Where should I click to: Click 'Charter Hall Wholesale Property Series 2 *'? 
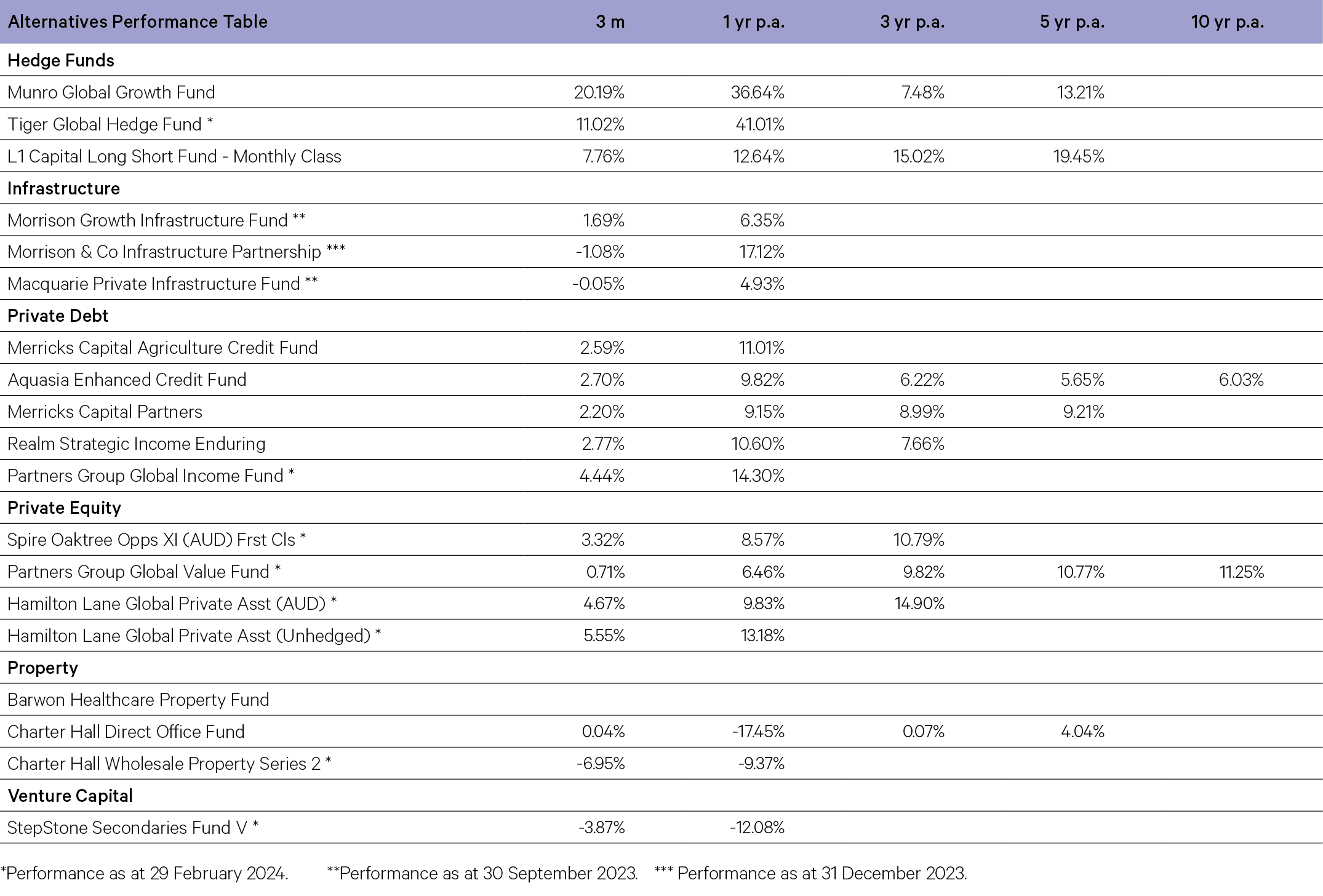click(x=169, y=764)
